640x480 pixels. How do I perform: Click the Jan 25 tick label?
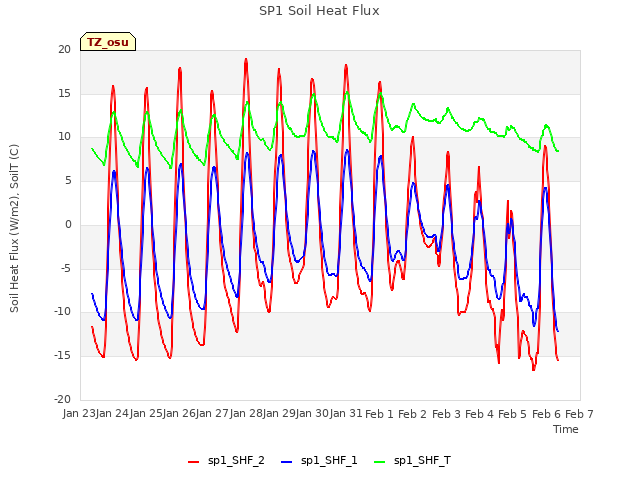coord(146,414)
